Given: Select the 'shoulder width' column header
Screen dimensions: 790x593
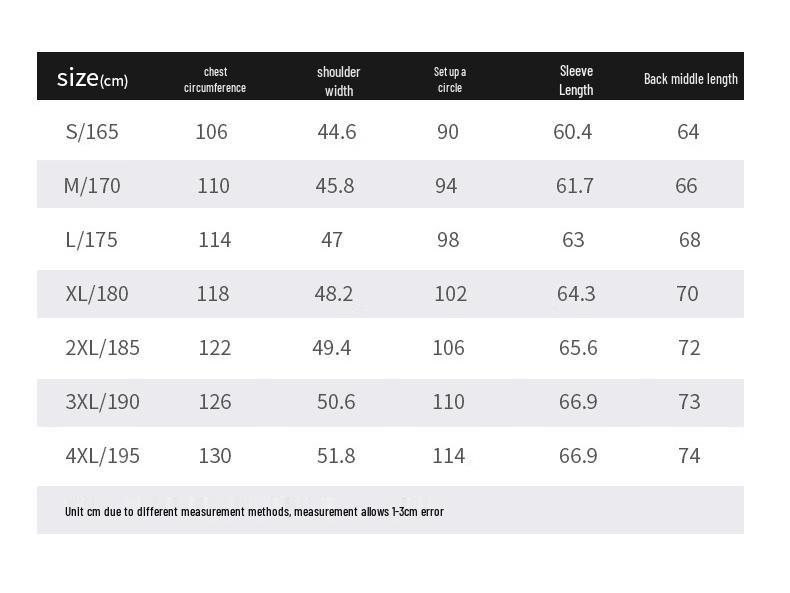Looking at the screenshot, I should pyautogui.click(x=339, y=80).
